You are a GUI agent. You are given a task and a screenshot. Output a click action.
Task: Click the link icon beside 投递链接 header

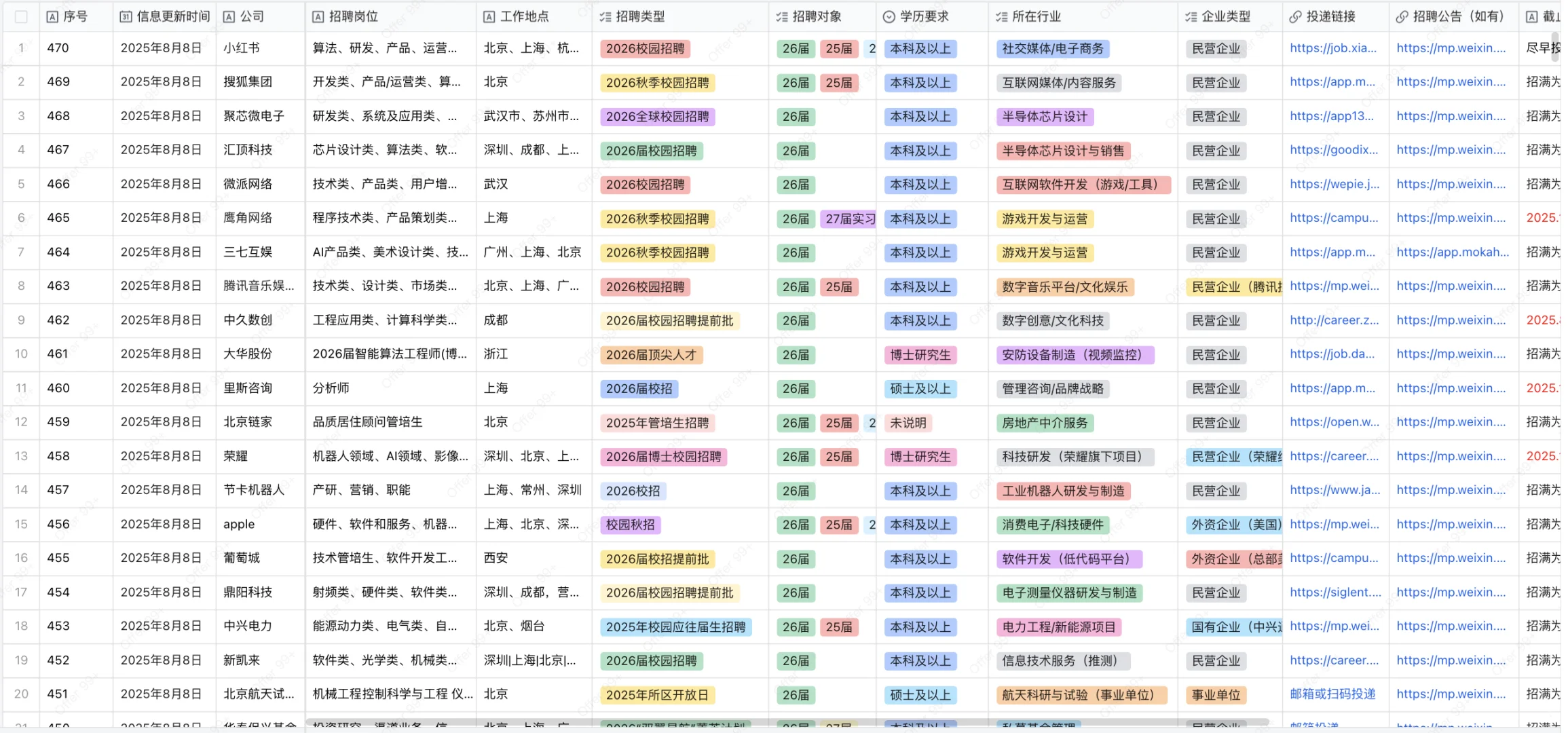[x=1295, y=17]
